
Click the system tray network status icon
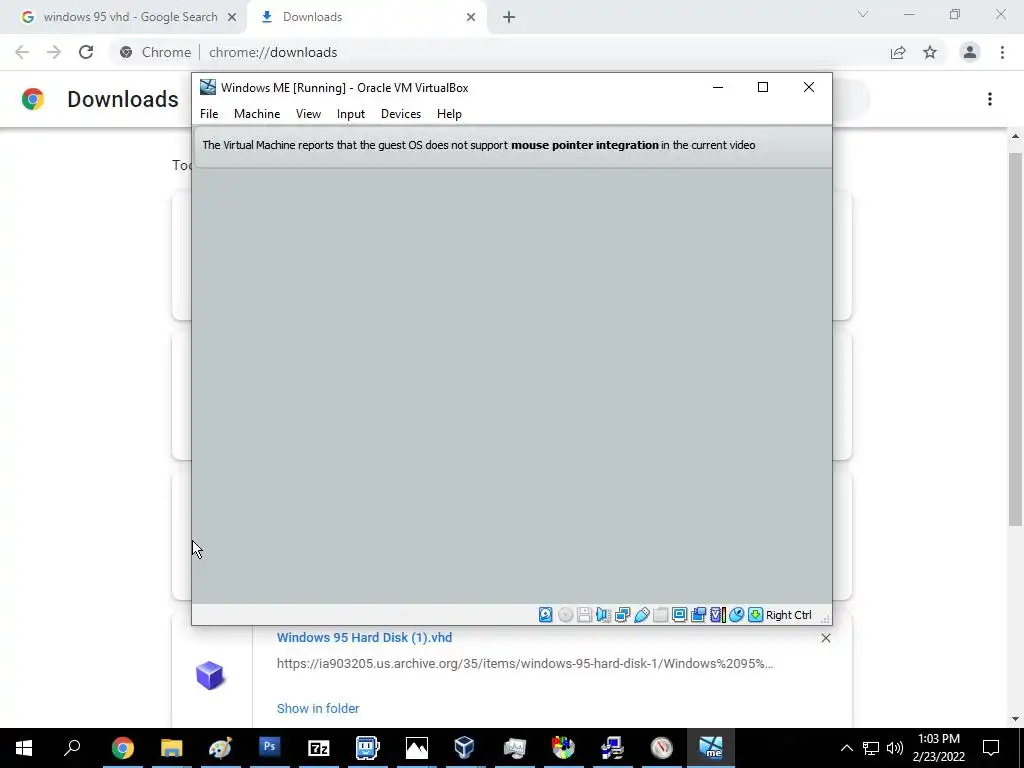tap(871, 748)
